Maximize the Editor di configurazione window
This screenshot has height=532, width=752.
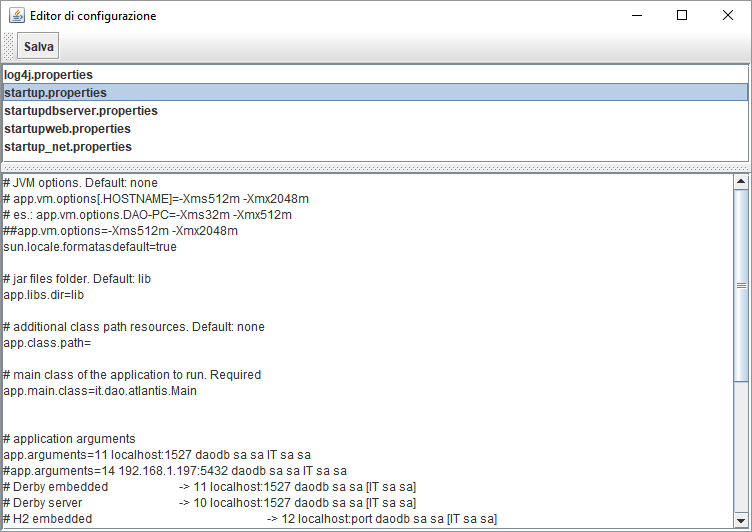tap(682, 15)
